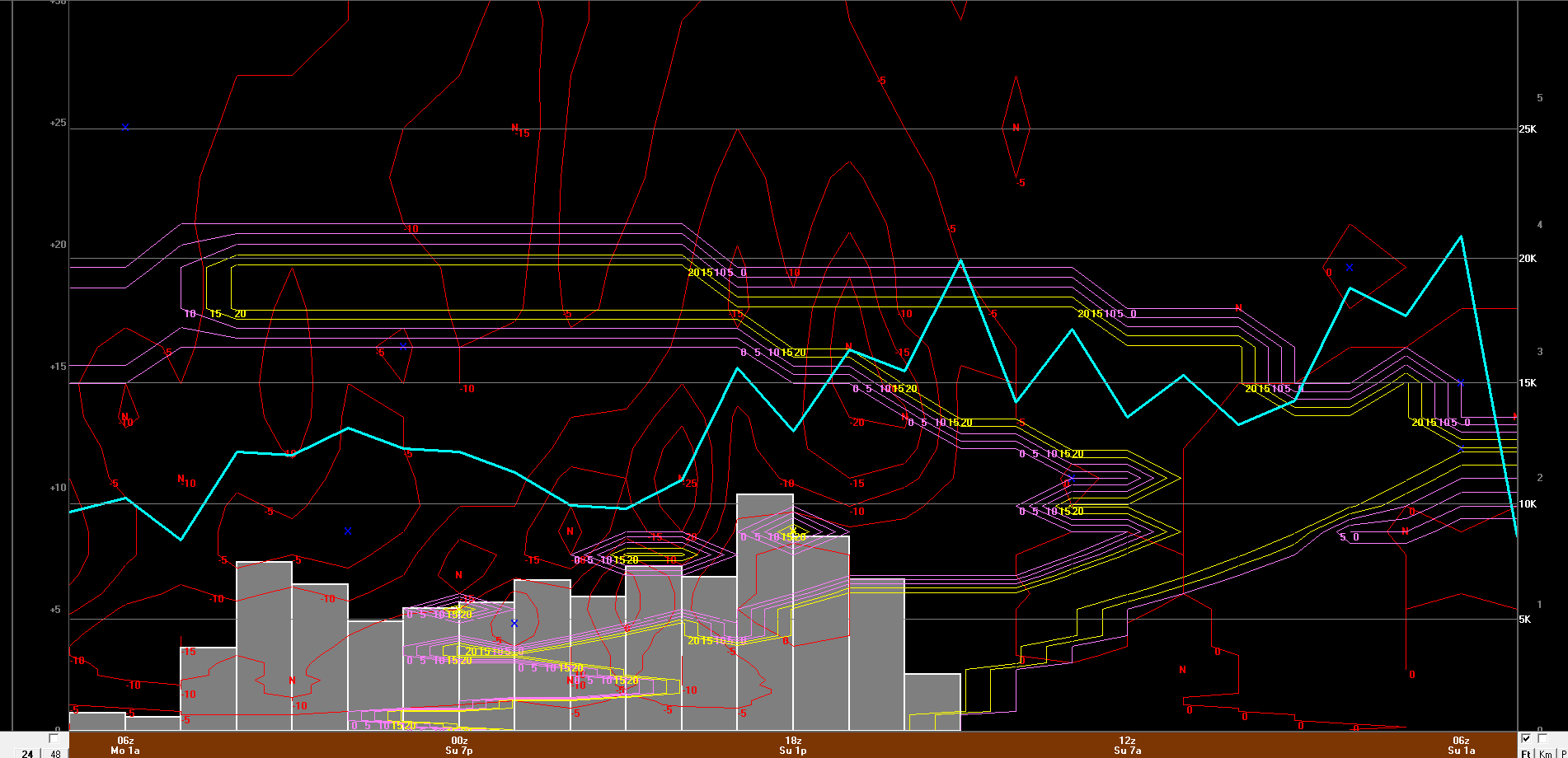Tick the empty checkbox above Km
The height and width of the screenshot is (758, 1568).
point(1543,739)
